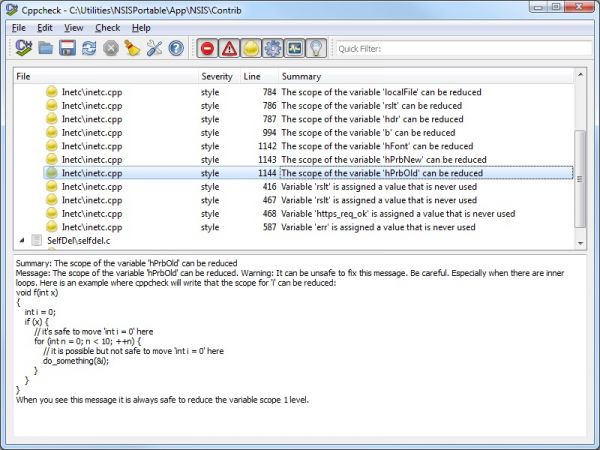Select the SelfDel\selfdel.c file entry

point(78,241)
